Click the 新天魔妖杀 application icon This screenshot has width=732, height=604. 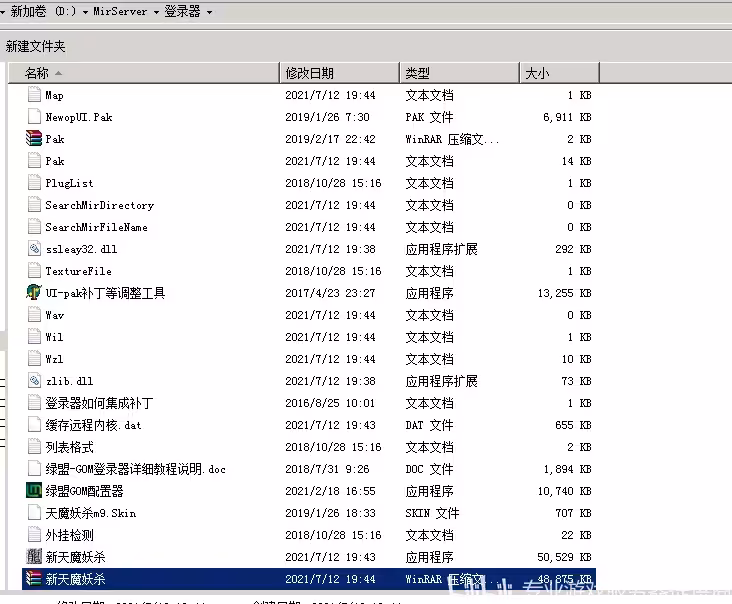34,556
